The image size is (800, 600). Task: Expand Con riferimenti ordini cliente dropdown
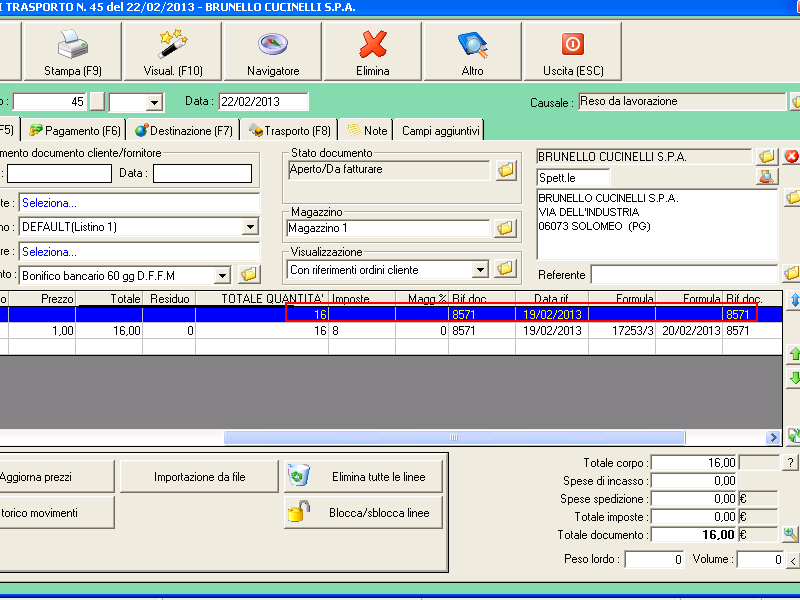click(480, 269)
